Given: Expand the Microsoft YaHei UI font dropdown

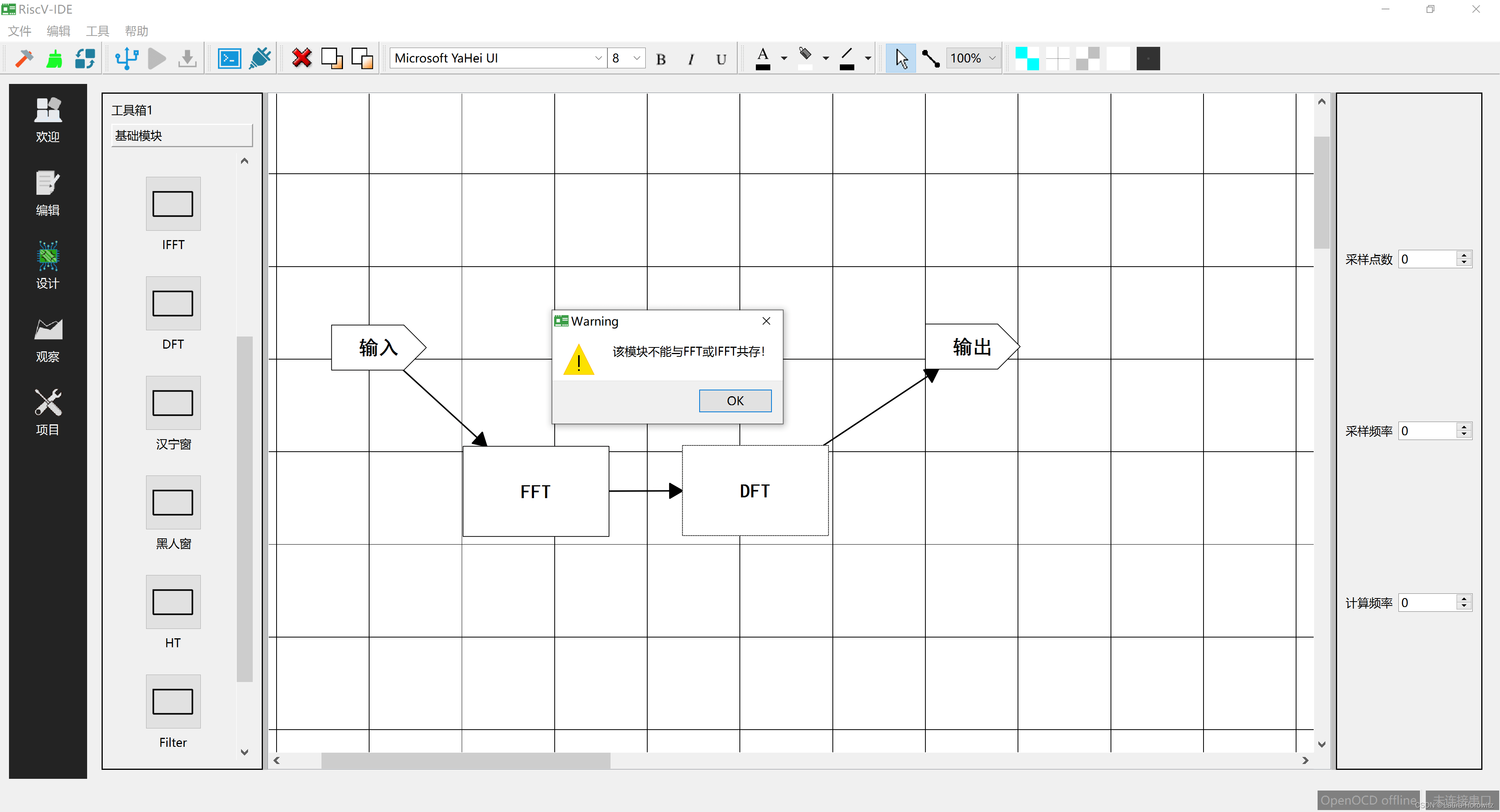Looking at the screenshot, I should point(598,58).
